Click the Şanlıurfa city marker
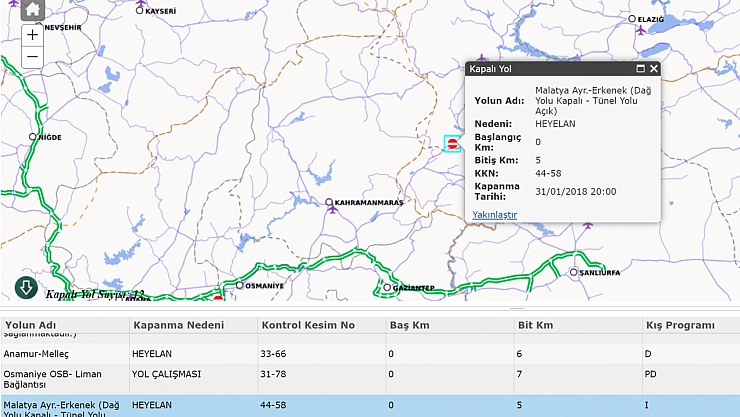Screen dimensions: 740x417 [573, 272]
